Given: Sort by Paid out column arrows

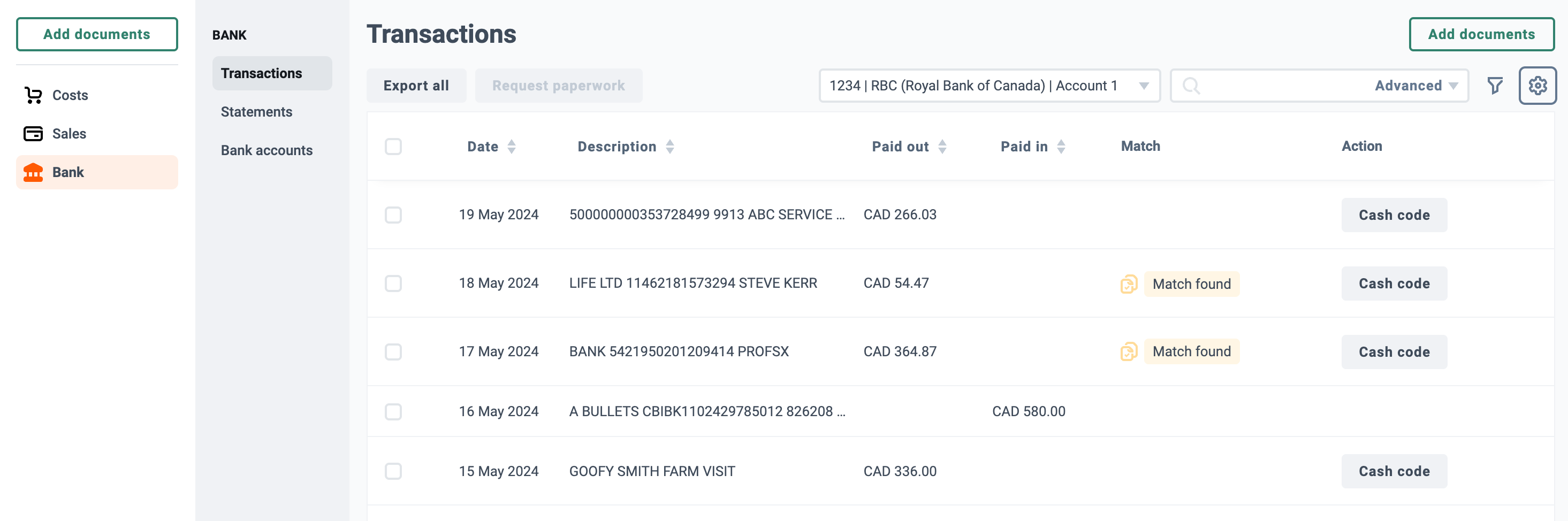Looking at the screenshot, I should click(x=942, y=147).
